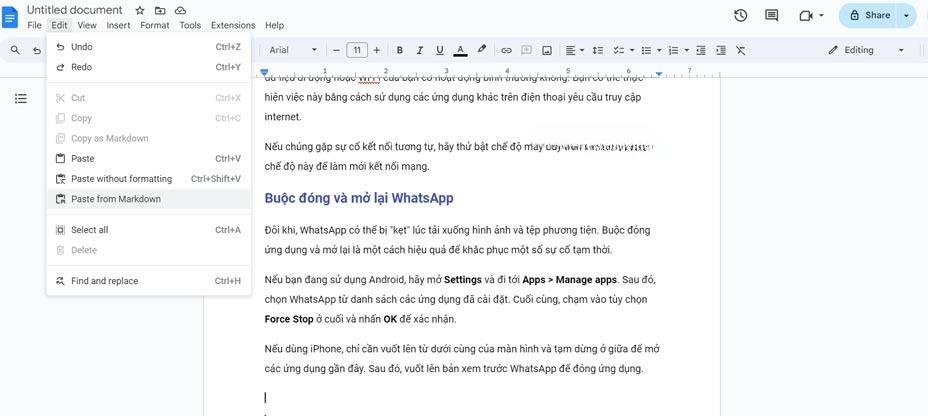Click the right indent marker on ruler
928x416 pixels.
(x=659, y=74)
